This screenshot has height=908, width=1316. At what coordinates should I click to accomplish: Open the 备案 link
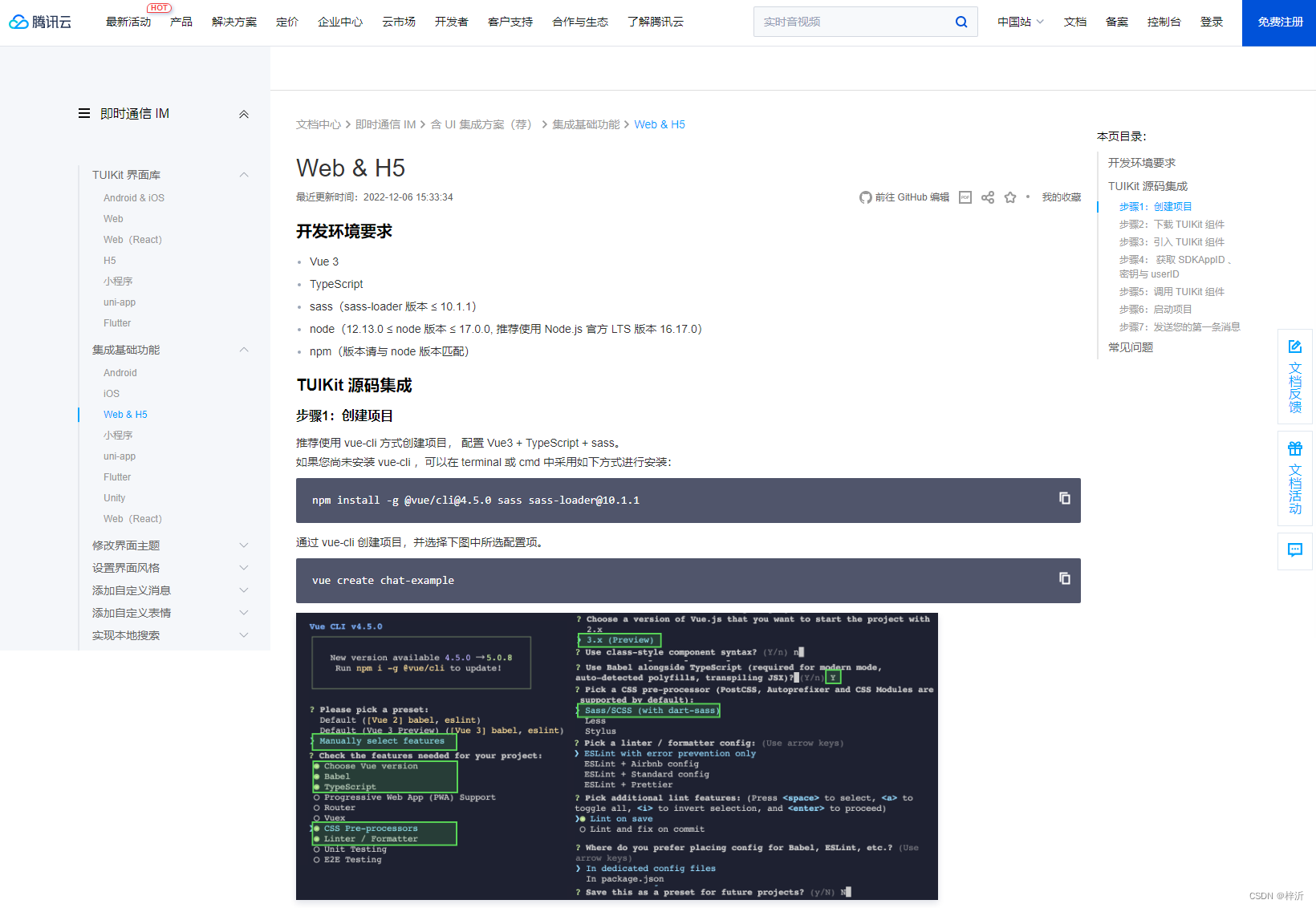1117,22
